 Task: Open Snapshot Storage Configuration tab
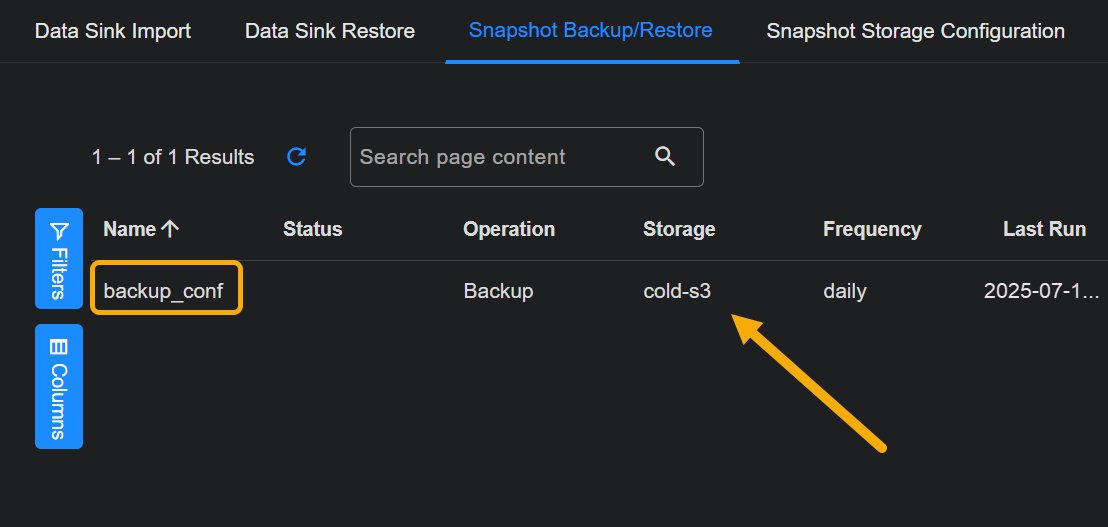(915, 31)
